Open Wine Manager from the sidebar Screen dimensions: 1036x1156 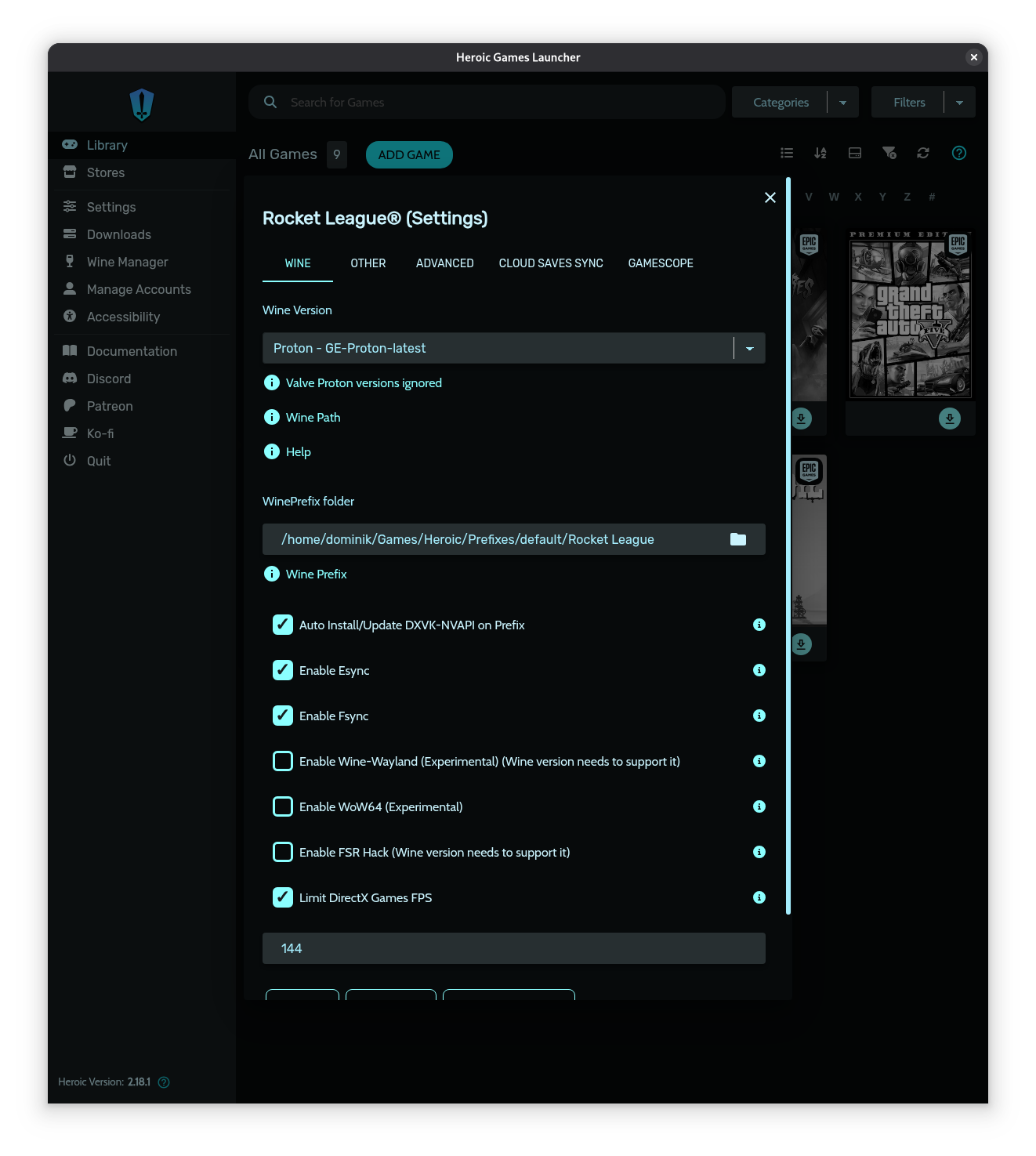tap(142, 262)
